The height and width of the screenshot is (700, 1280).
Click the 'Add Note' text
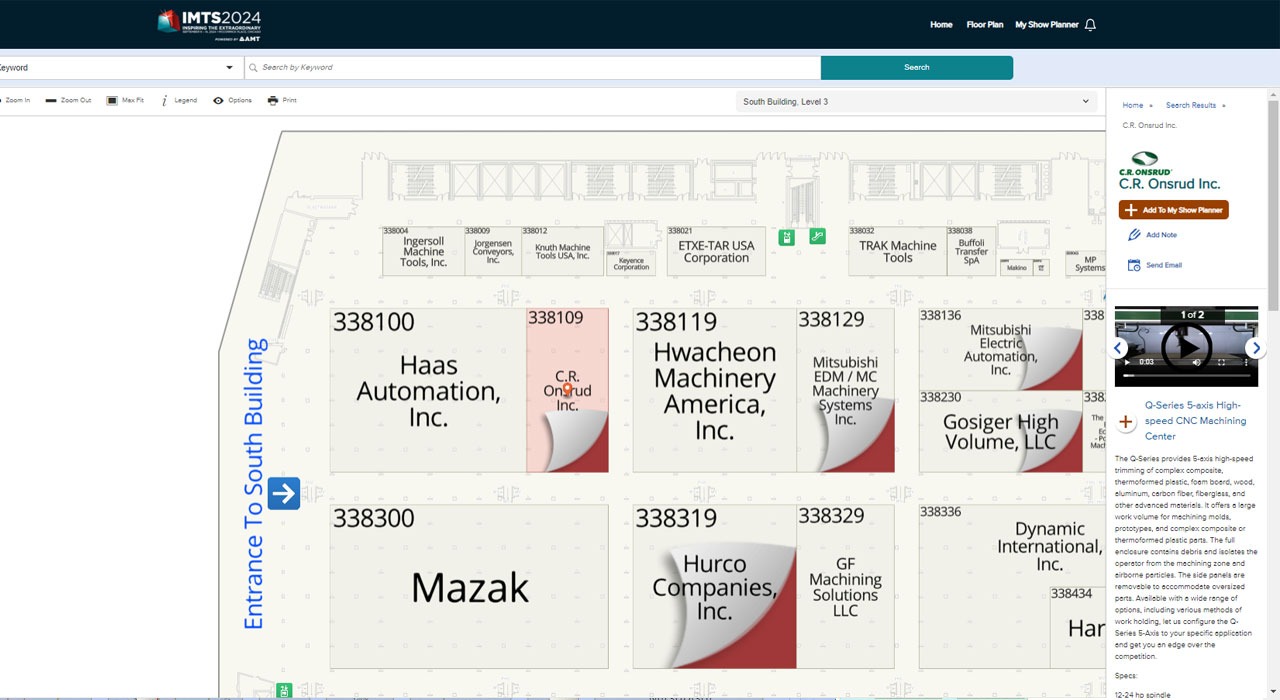click(1161, 235)
